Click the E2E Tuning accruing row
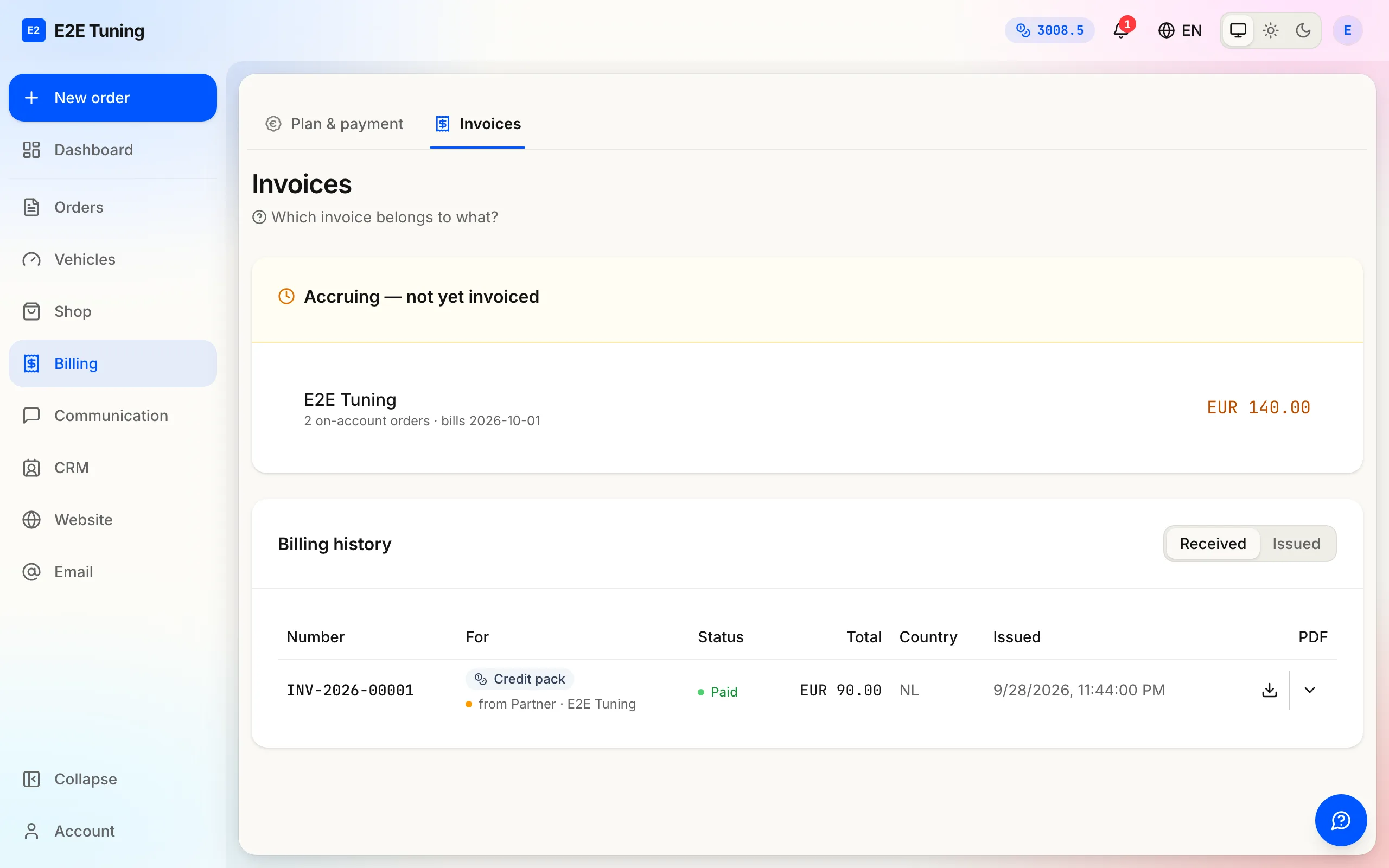The height and width of the screenshot is (868, 1389). pos(807,408)
